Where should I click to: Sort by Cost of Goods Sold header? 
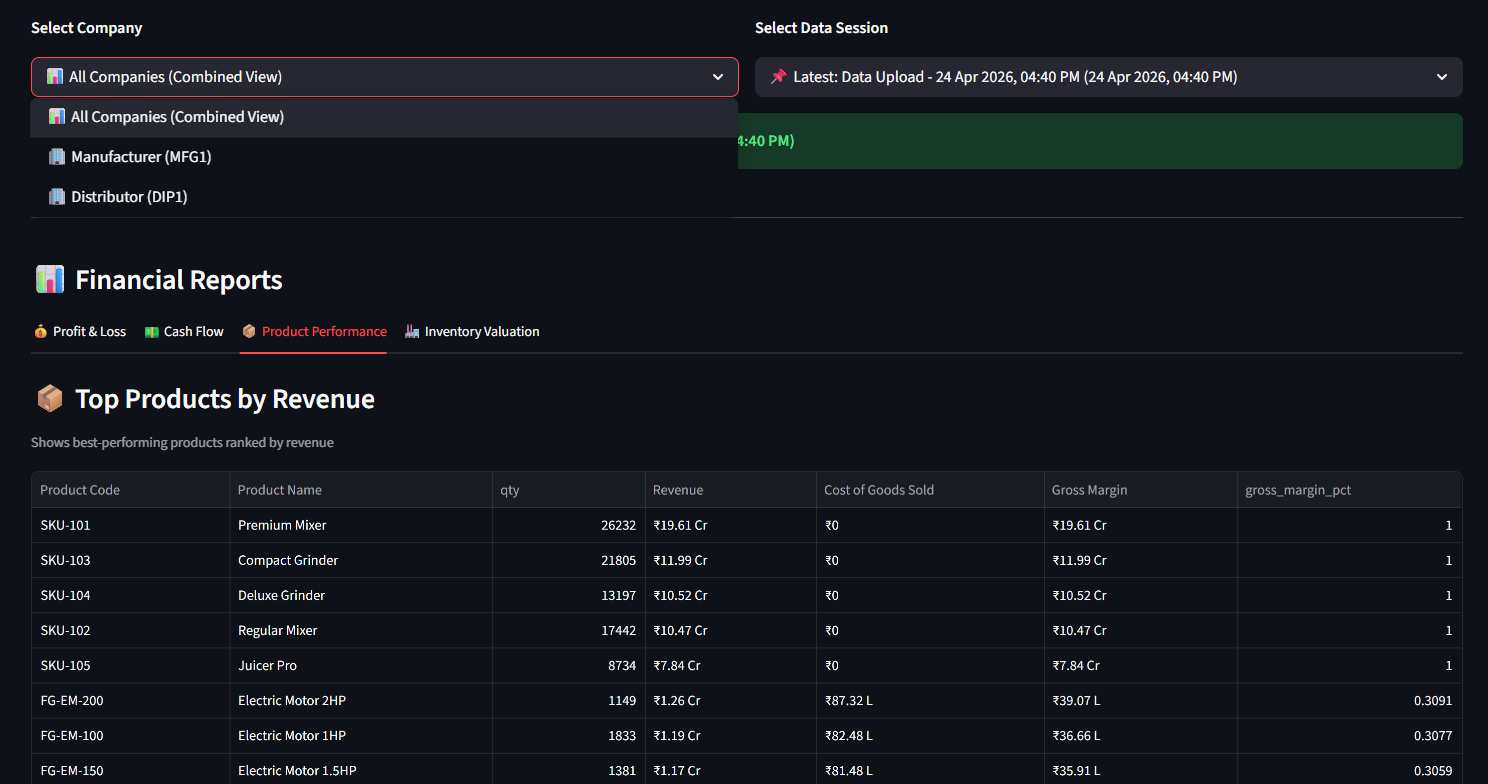pyautogui.click(x=930, y=490)
